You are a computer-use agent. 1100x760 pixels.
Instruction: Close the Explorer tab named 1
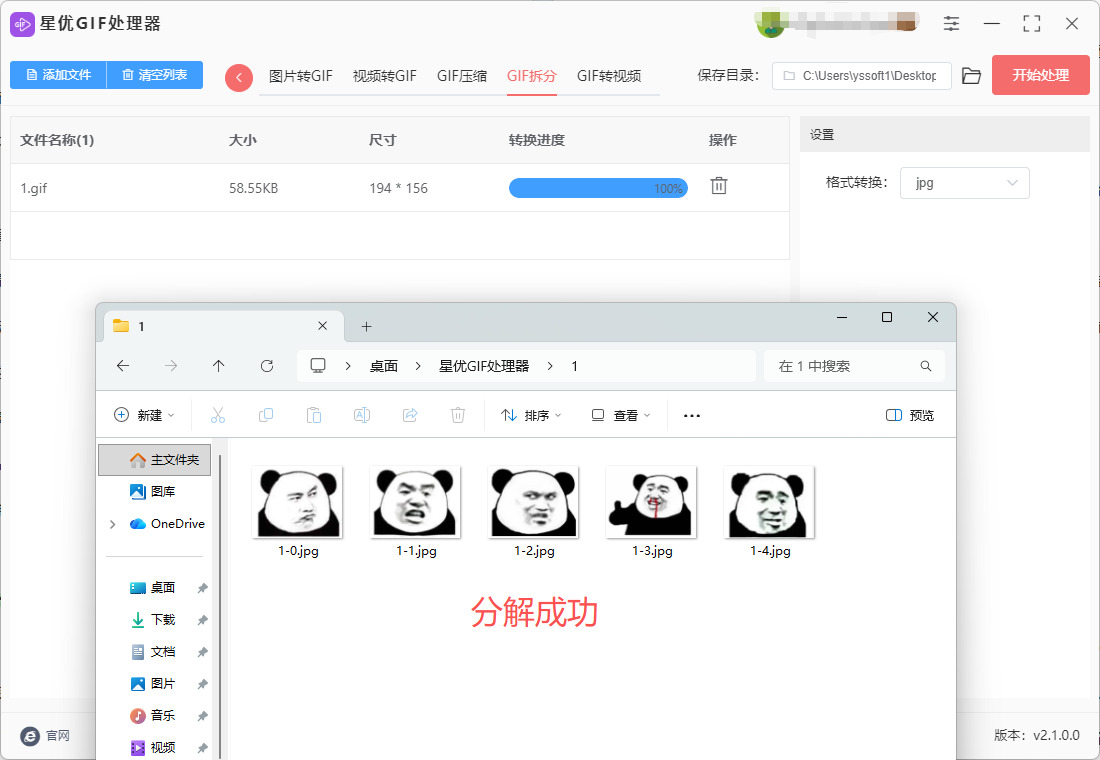pos(322,326)
